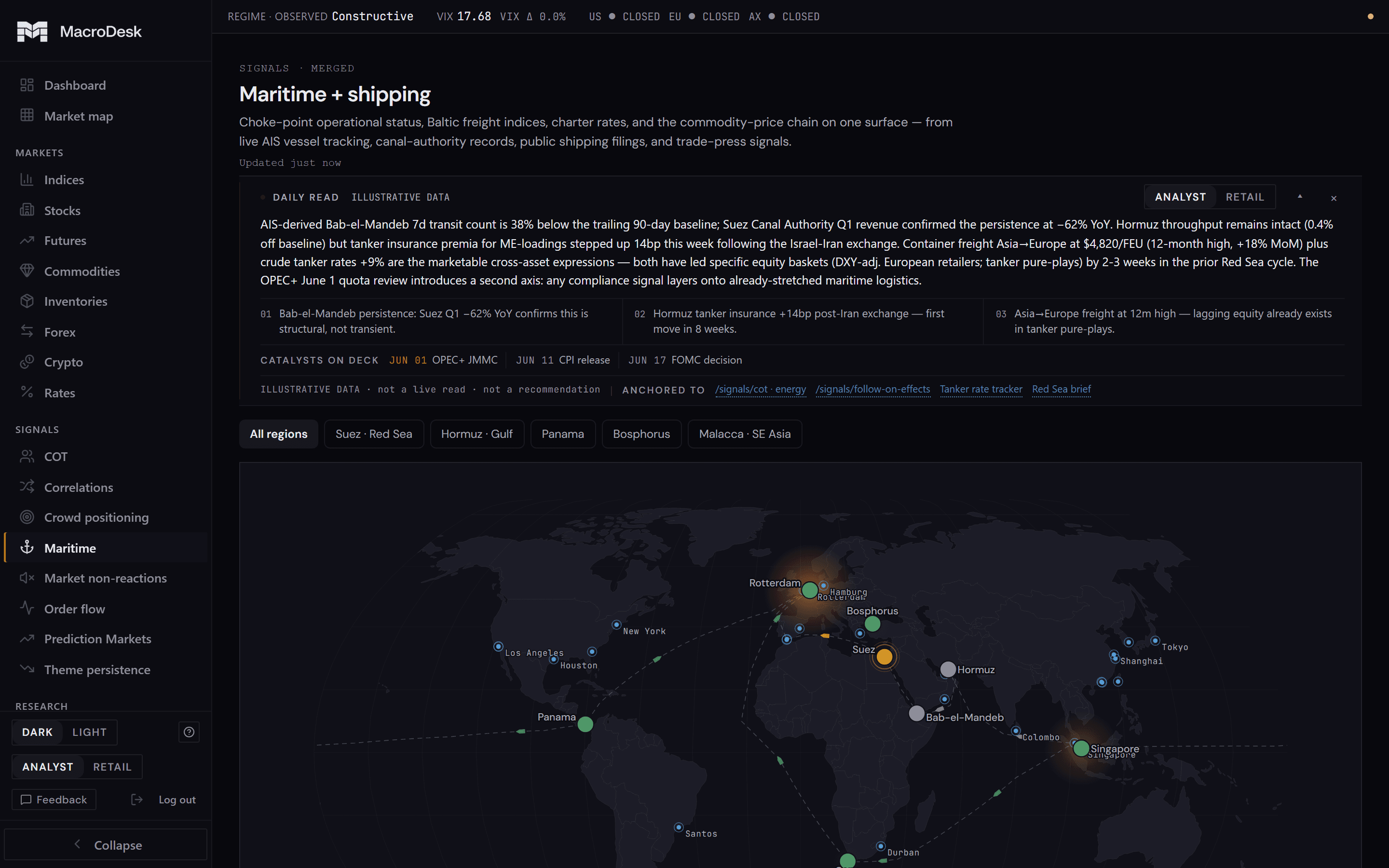Click the MacroDesk logo icon
The width and height of the screenshot is (1389, 868).
(x=32, y=31)
